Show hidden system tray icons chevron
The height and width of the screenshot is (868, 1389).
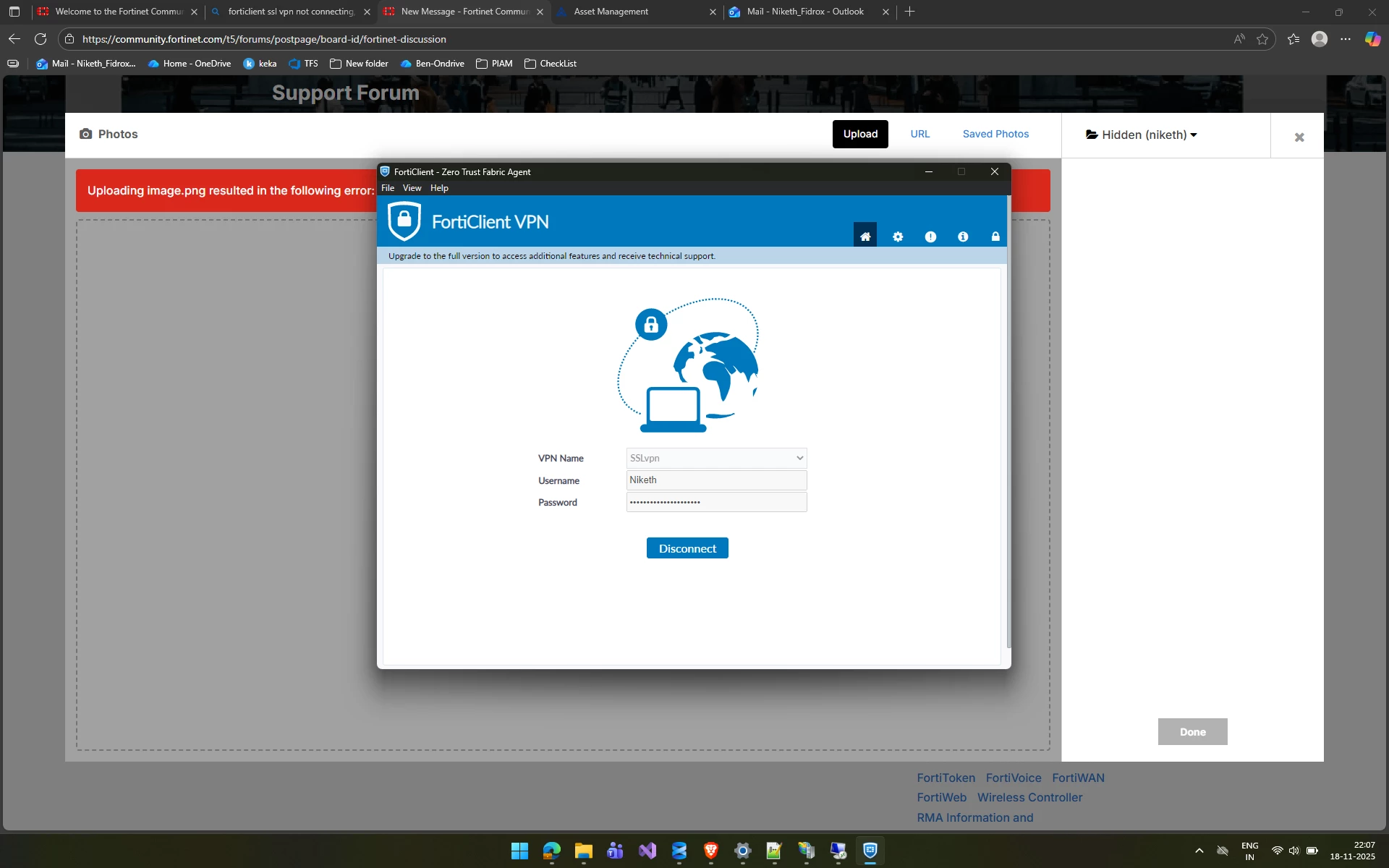[1199, 851]
